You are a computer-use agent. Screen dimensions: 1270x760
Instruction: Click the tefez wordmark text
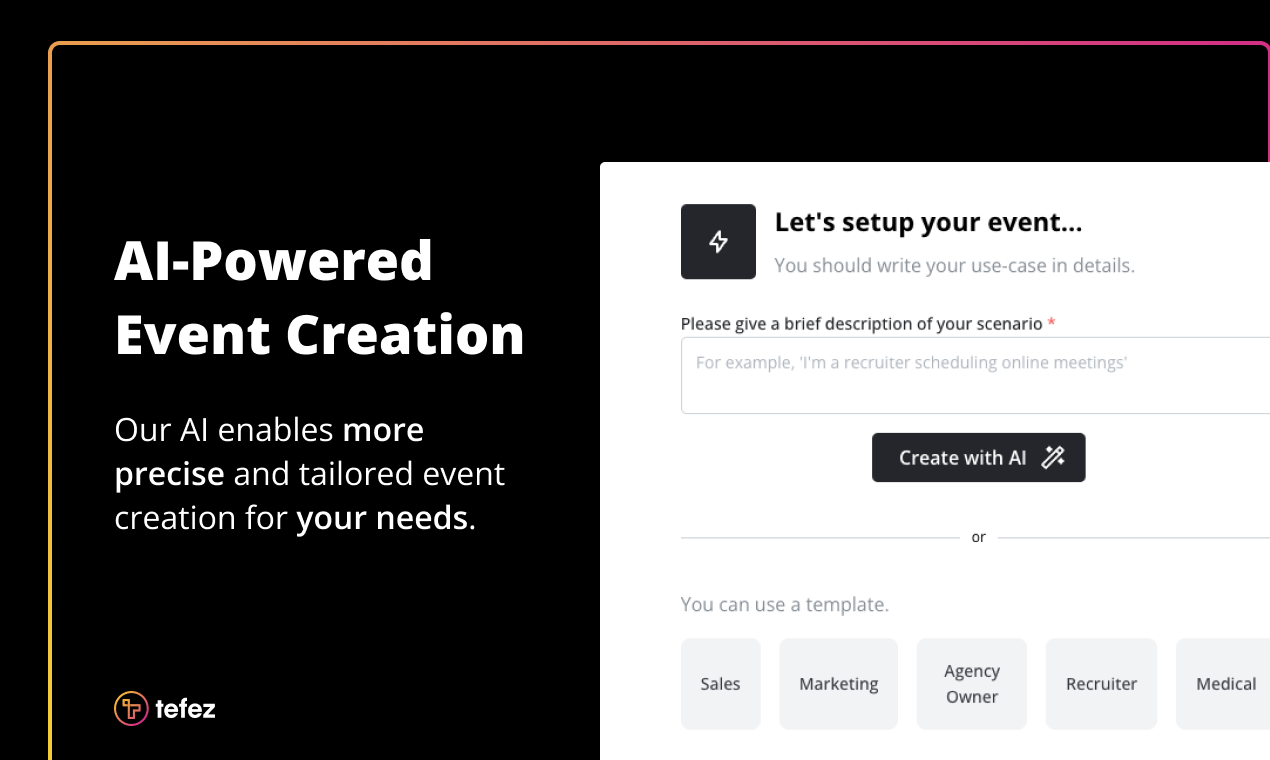(x=186, y=709)
